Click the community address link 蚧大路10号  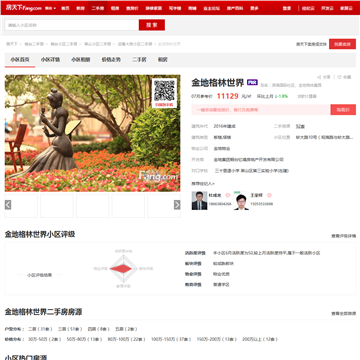[x=324, y=137]
